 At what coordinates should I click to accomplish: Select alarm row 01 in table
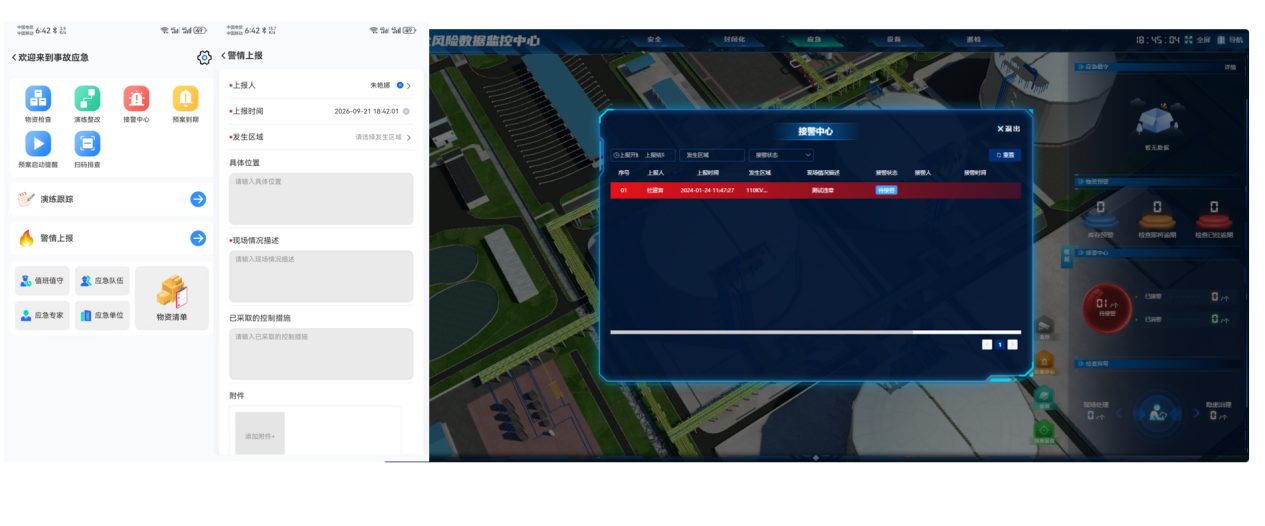816,190
